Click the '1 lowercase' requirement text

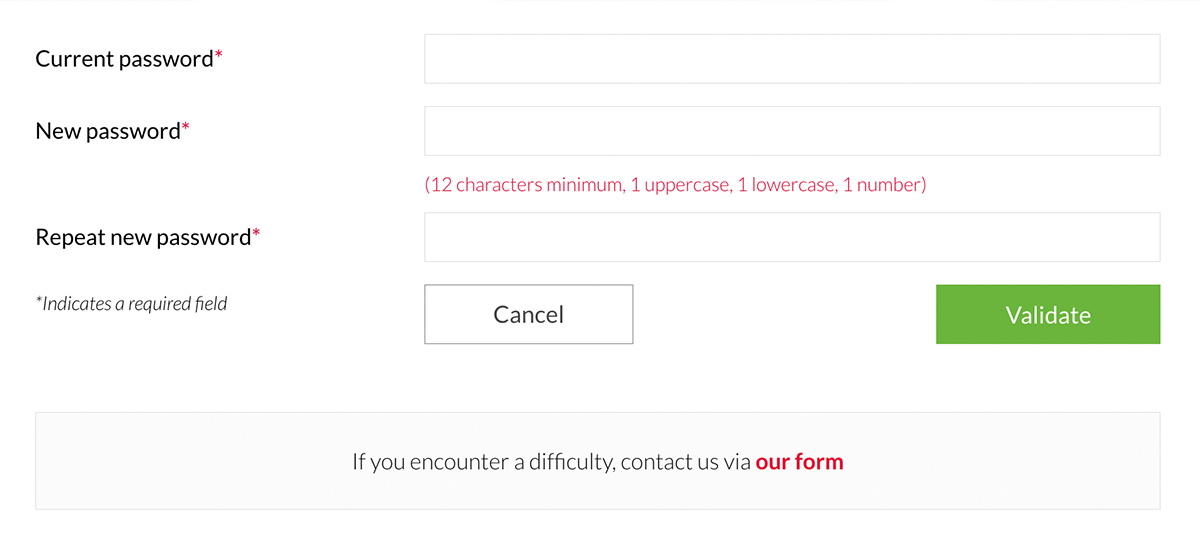[786, 185]
